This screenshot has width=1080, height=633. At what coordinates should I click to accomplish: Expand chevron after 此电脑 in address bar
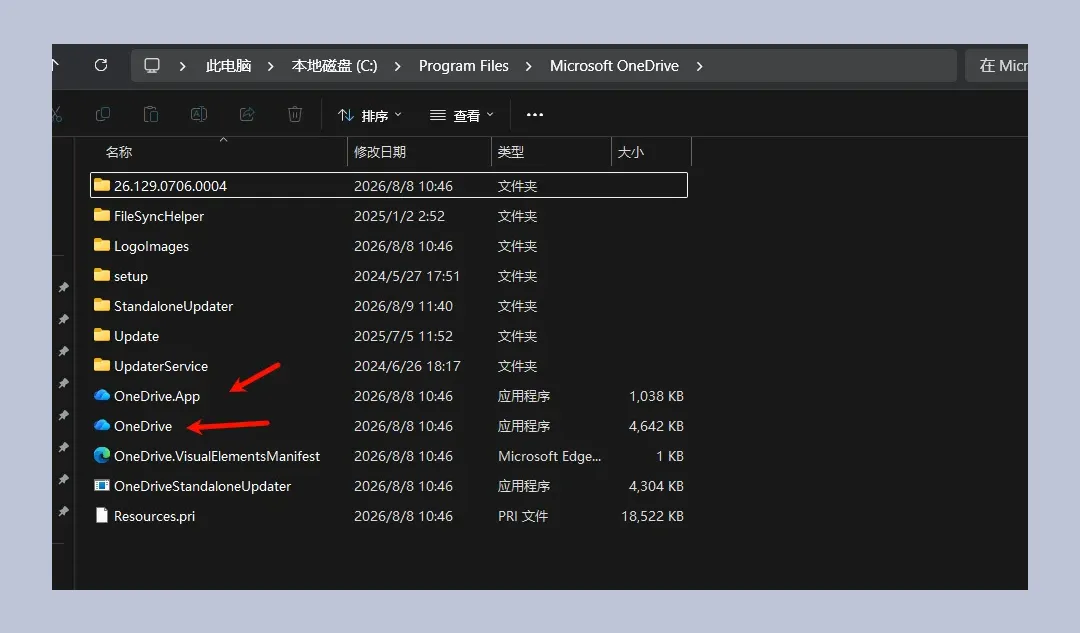tap(271, 66)
